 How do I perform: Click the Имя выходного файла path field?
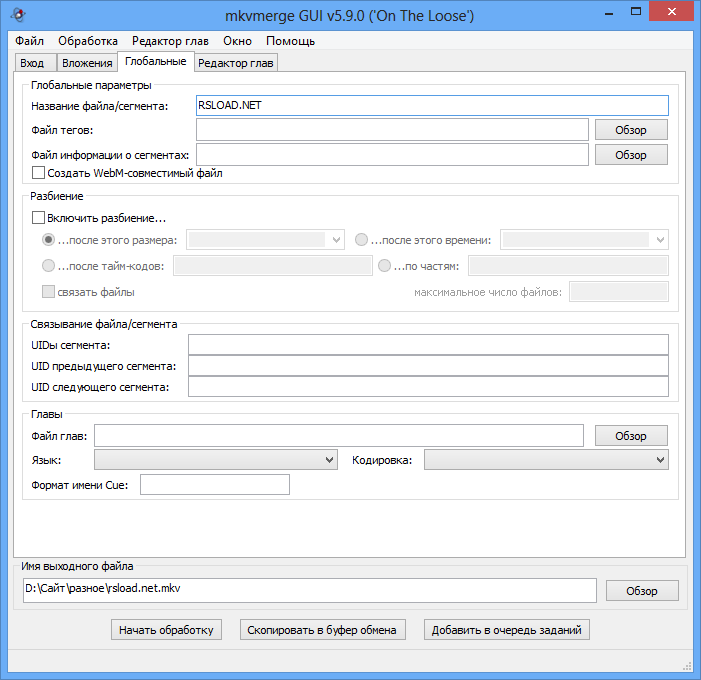[x=310, y=590]
